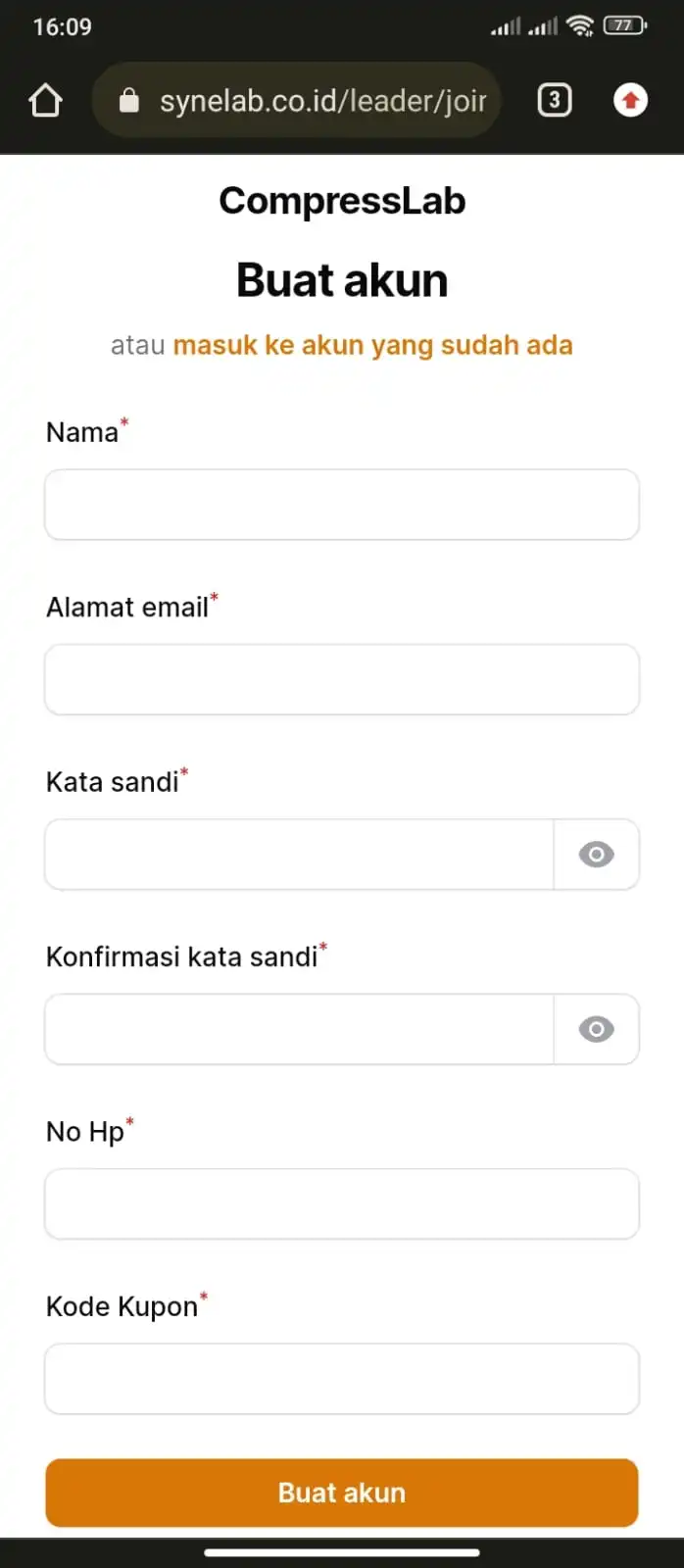Tap the Wi-Fi status icon
The width and height of the screenshot is (684, 1568).
pyautogui.click(x=580, y=26)
